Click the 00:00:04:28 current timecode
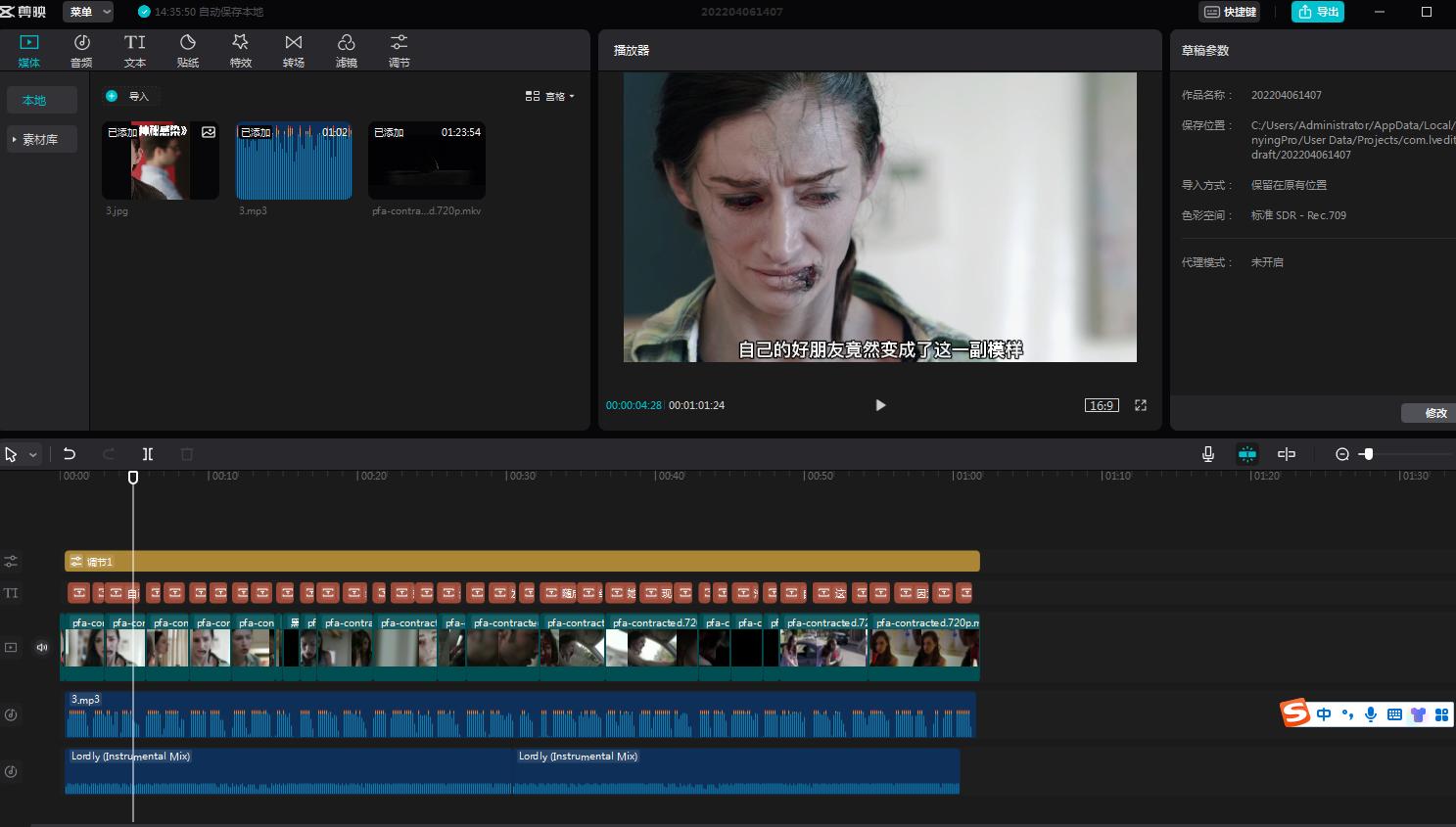Viewport: 1456px width, 827px height. click(634, 405)
